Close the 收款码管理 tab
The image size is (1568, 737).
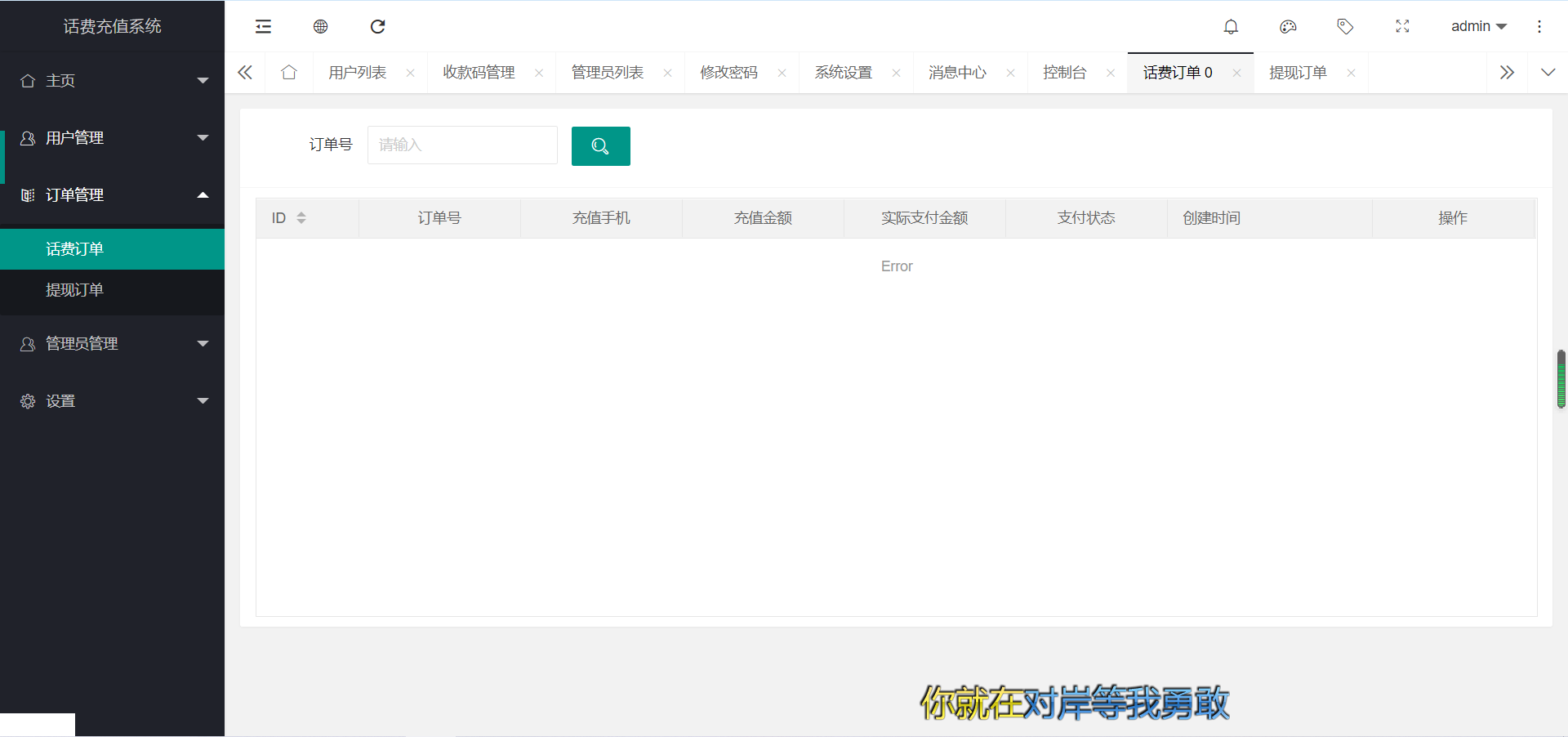coord(539,74)
